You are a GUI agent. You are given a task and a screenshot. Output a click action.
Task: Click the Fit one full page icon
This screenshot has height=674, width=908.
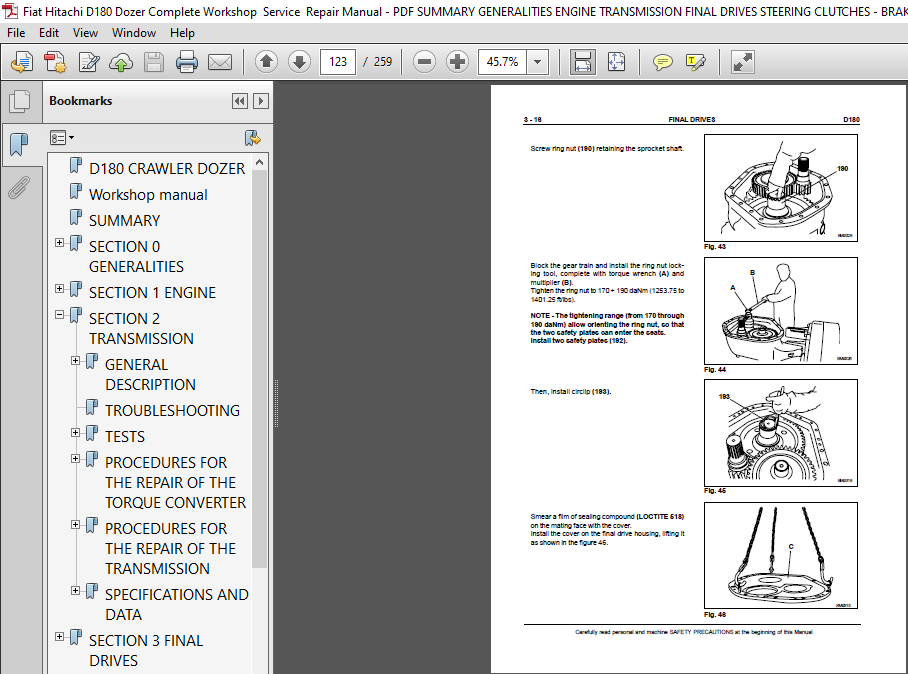point(616,62)
